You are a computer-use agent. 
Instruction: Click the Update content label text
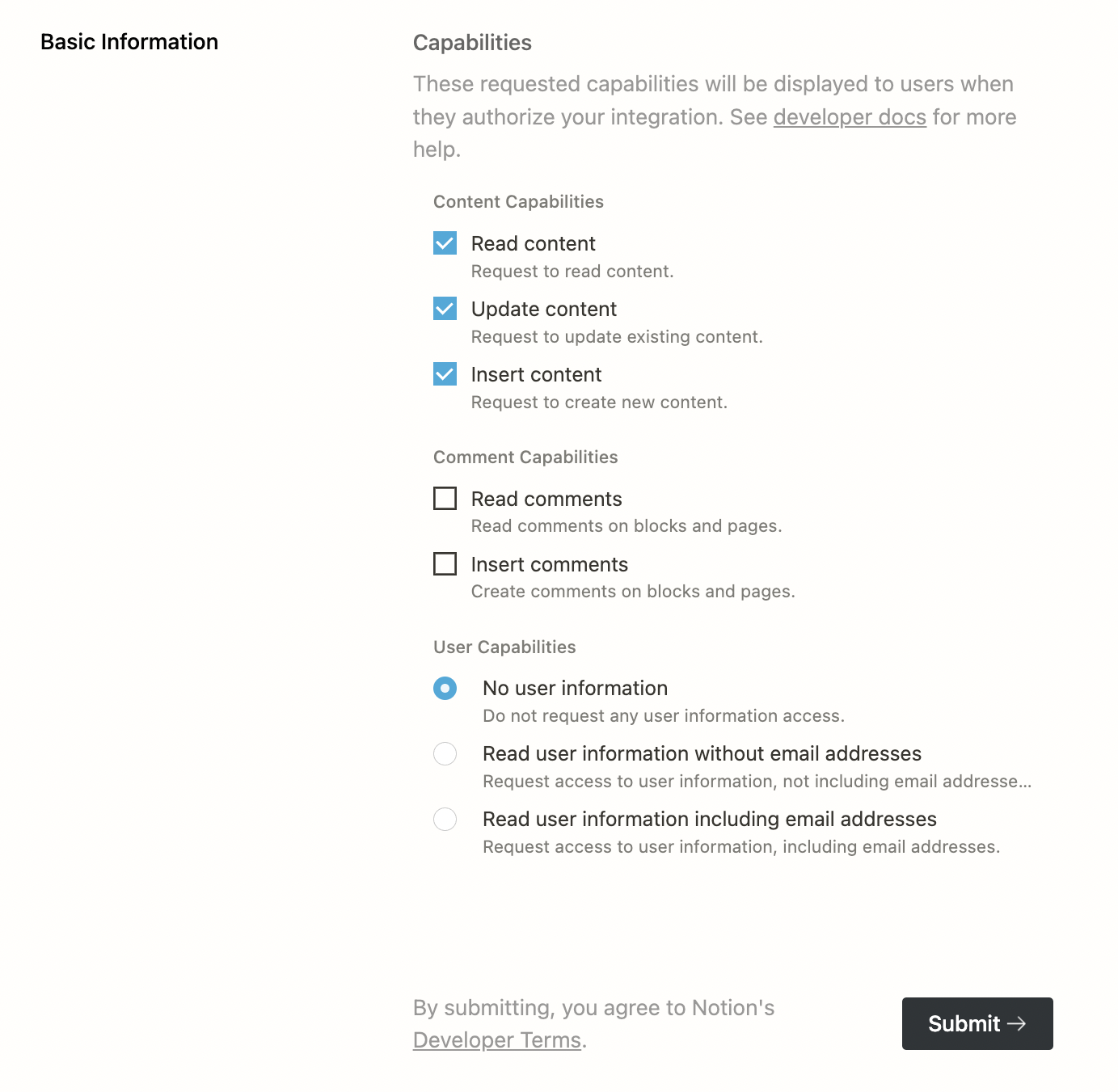[x=544, y=309]
